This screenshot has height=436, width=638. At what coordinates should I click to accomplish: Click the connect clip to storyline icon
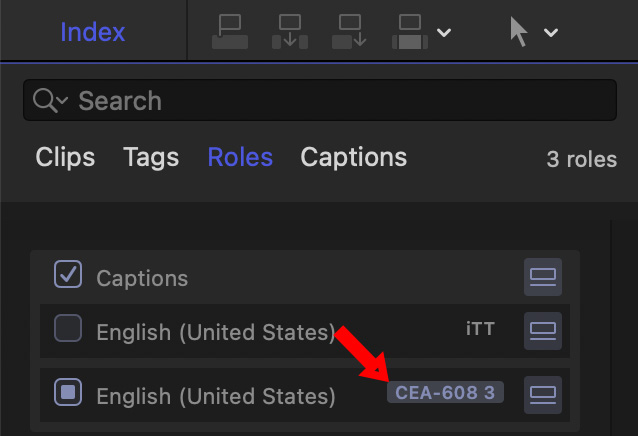click(229, 32)
